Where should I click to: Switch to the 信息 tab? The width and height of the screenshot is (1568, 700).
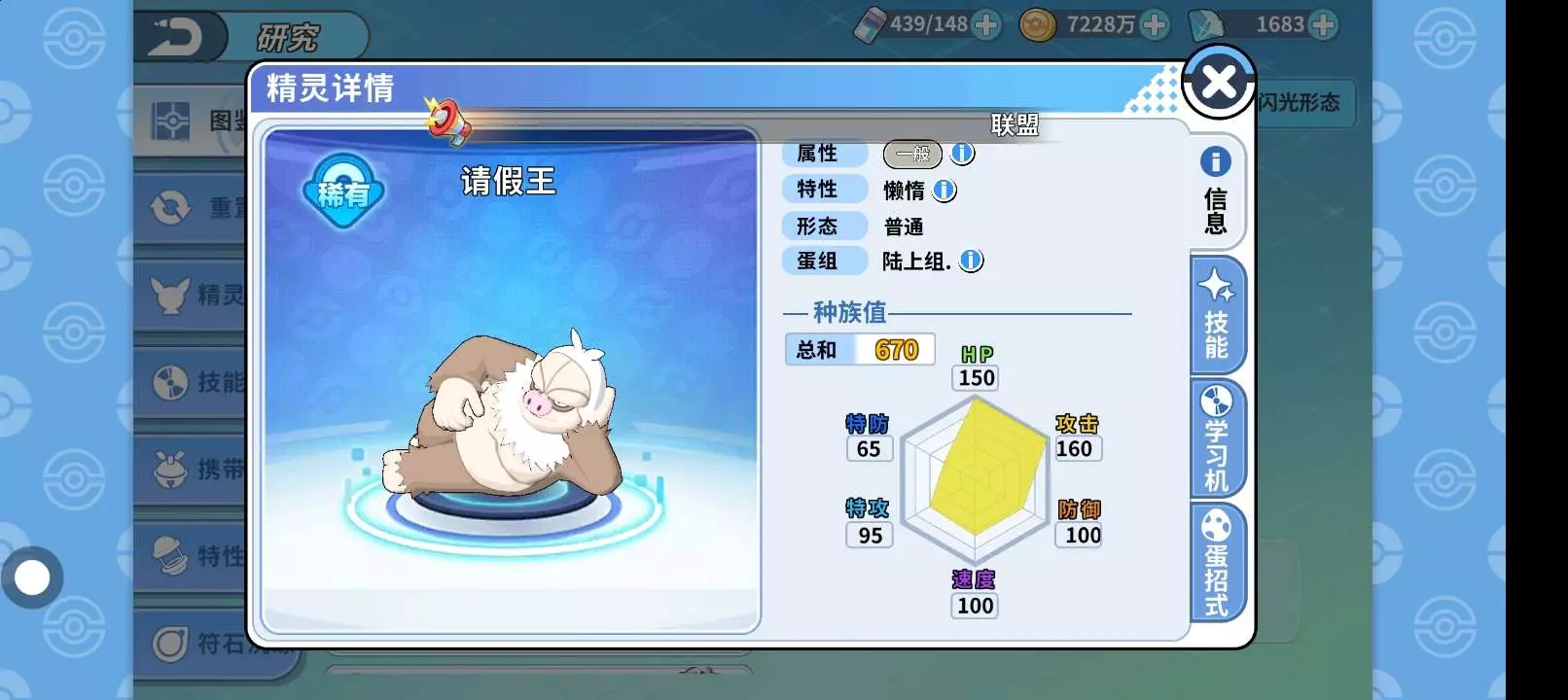[x=1216, y=192]
